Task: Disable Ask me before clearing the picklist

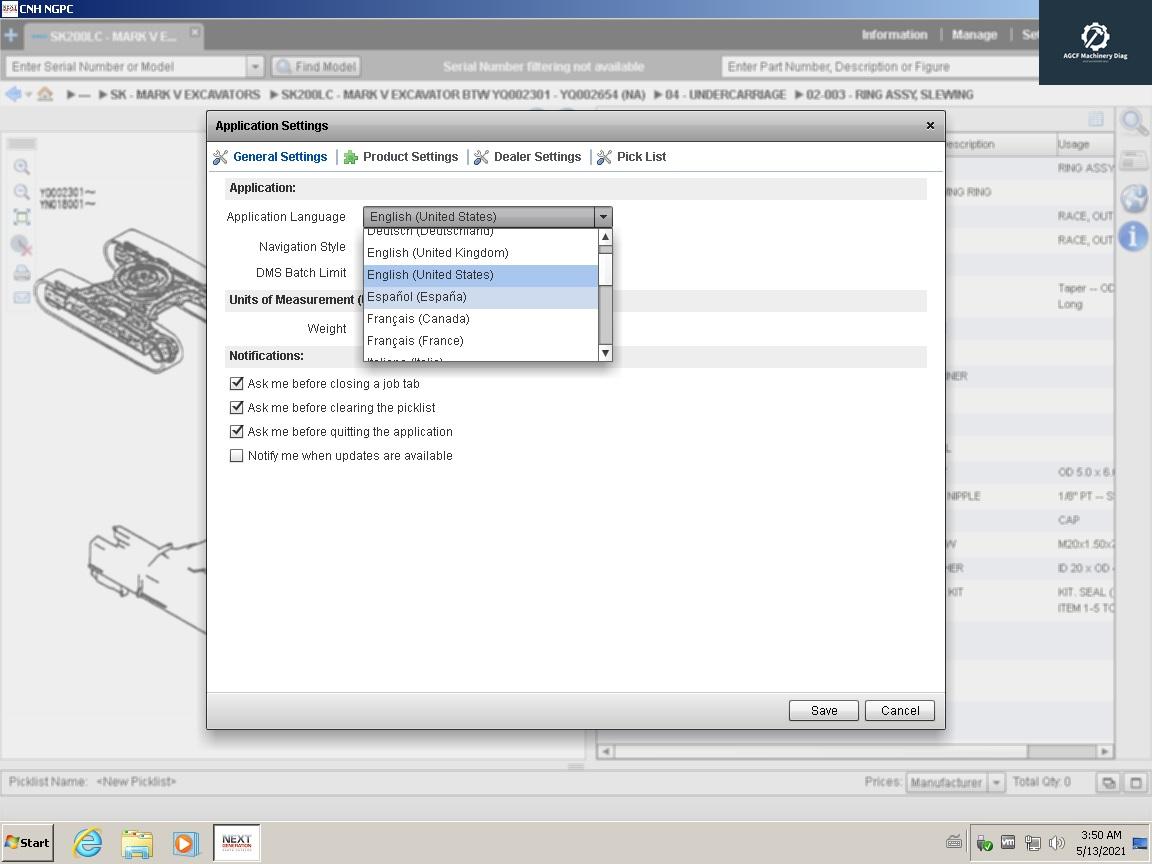Action: [236, 407]
